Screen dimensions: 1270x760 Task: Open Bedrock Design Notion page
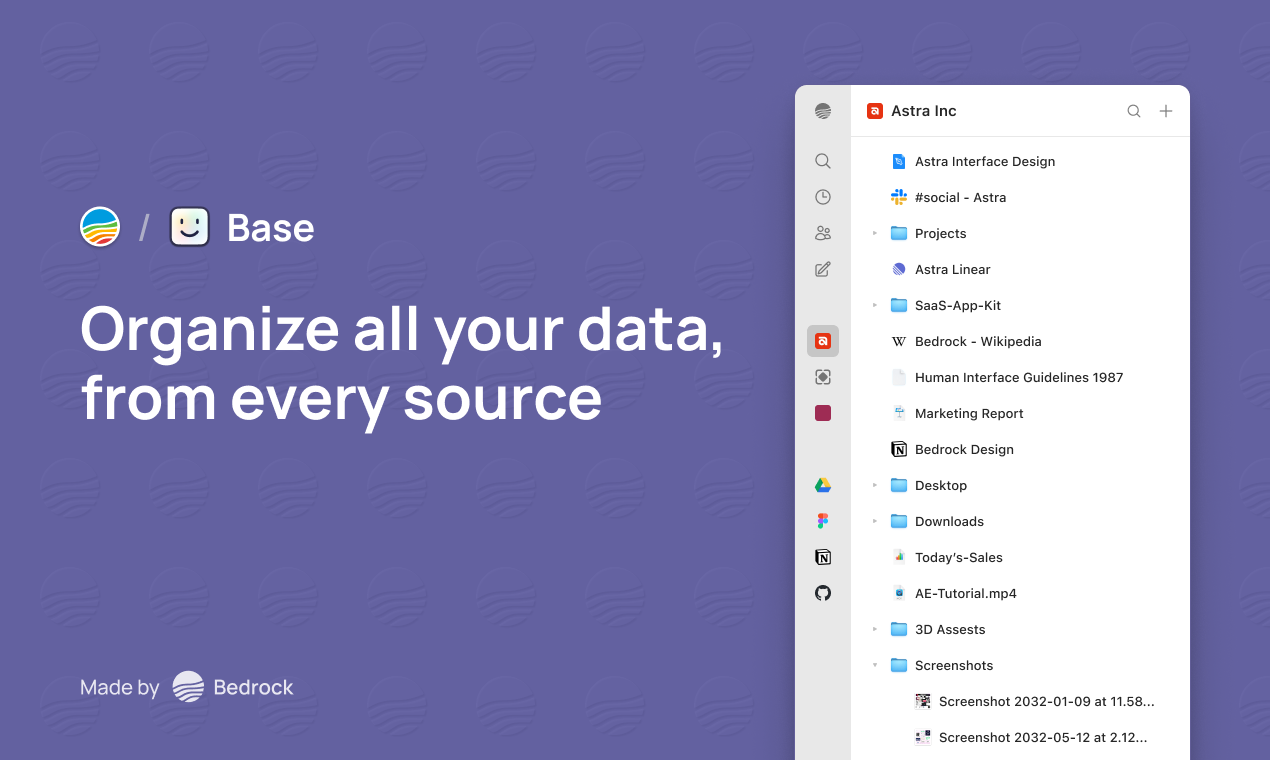click(x=1020, y=449)
